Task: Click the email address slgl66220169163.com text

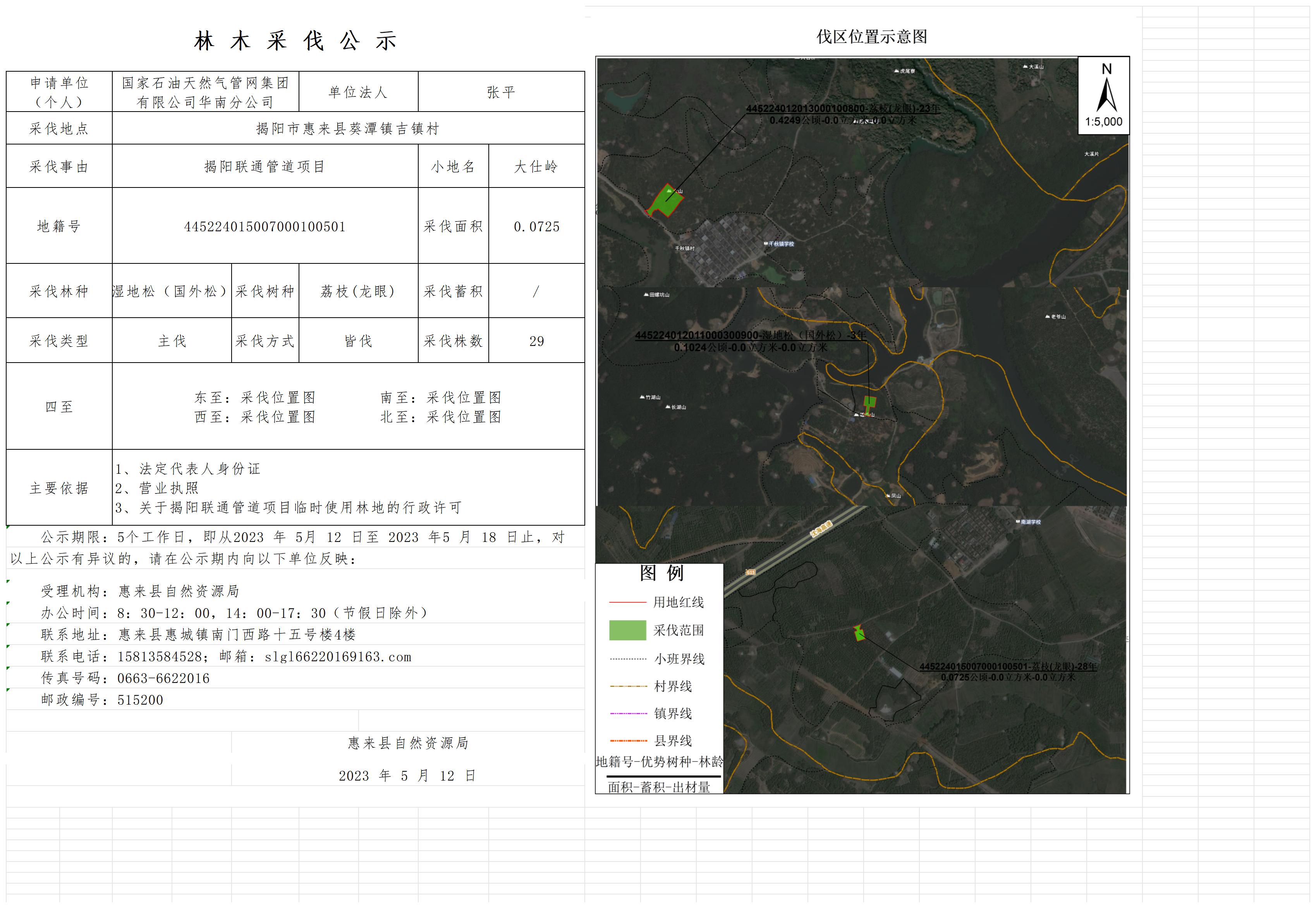Action: coord(338,657)
